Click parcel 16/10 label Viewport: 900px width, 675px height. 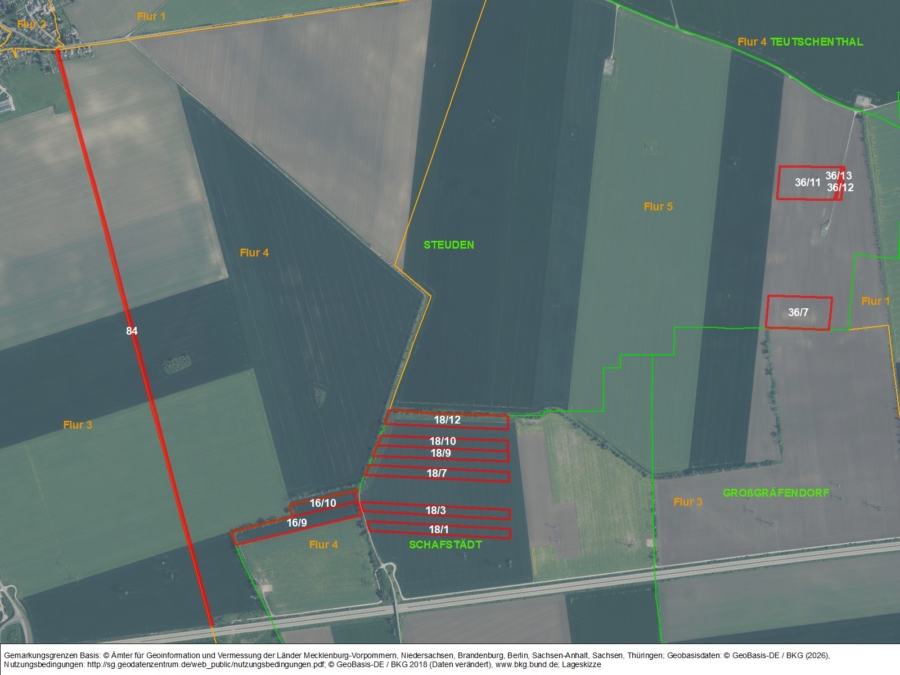point(323,503)
